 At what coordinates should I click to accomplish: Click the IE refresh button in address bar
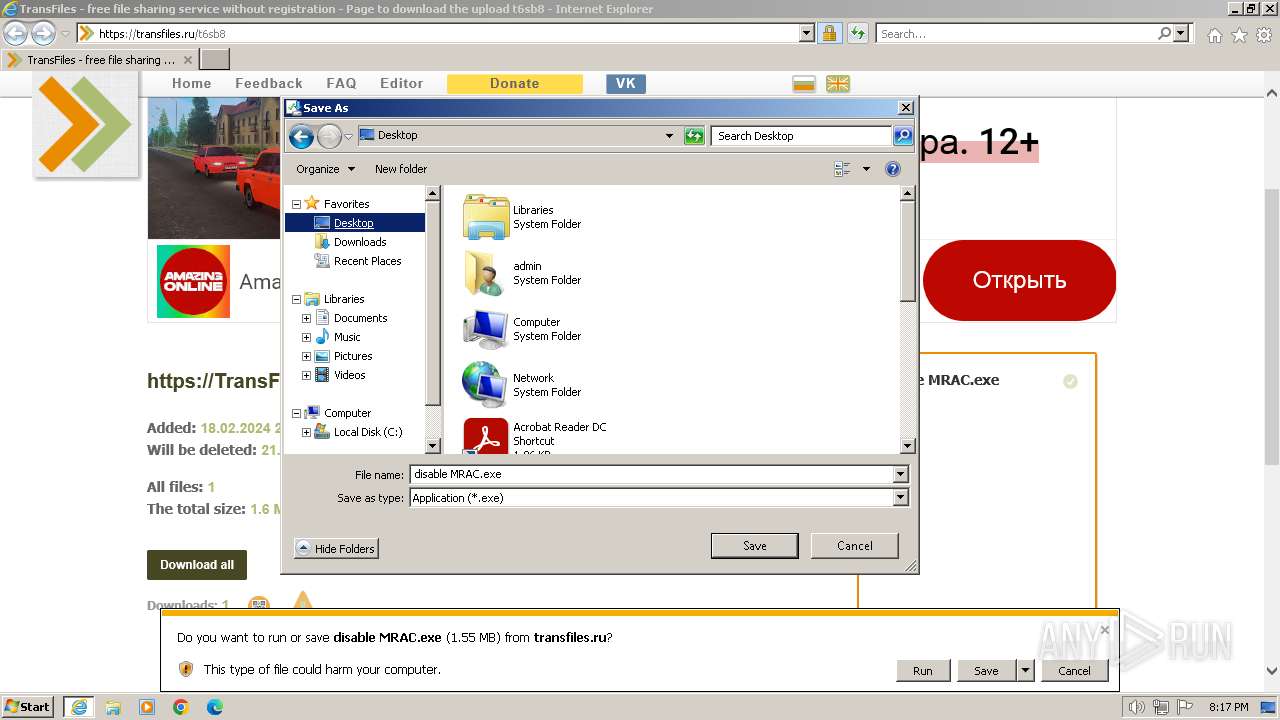point(857,34)
